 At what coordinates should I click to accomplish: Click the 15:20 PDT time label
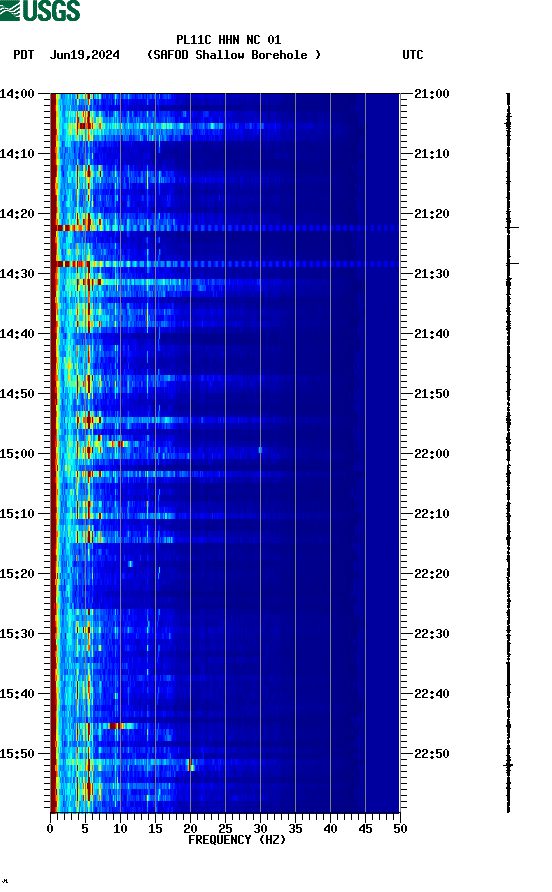click(x=17, y=573)
